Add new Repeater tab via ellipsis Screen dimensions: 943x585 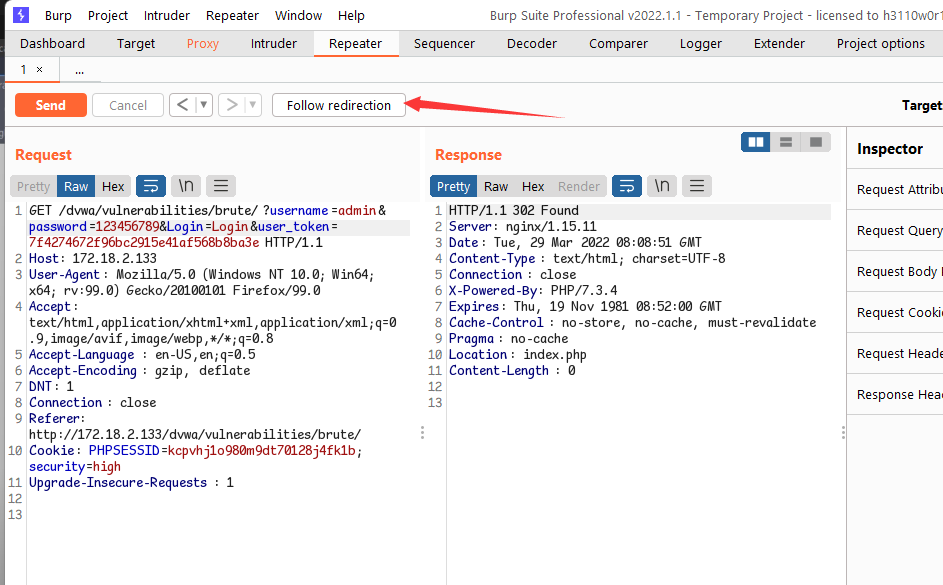79,71
